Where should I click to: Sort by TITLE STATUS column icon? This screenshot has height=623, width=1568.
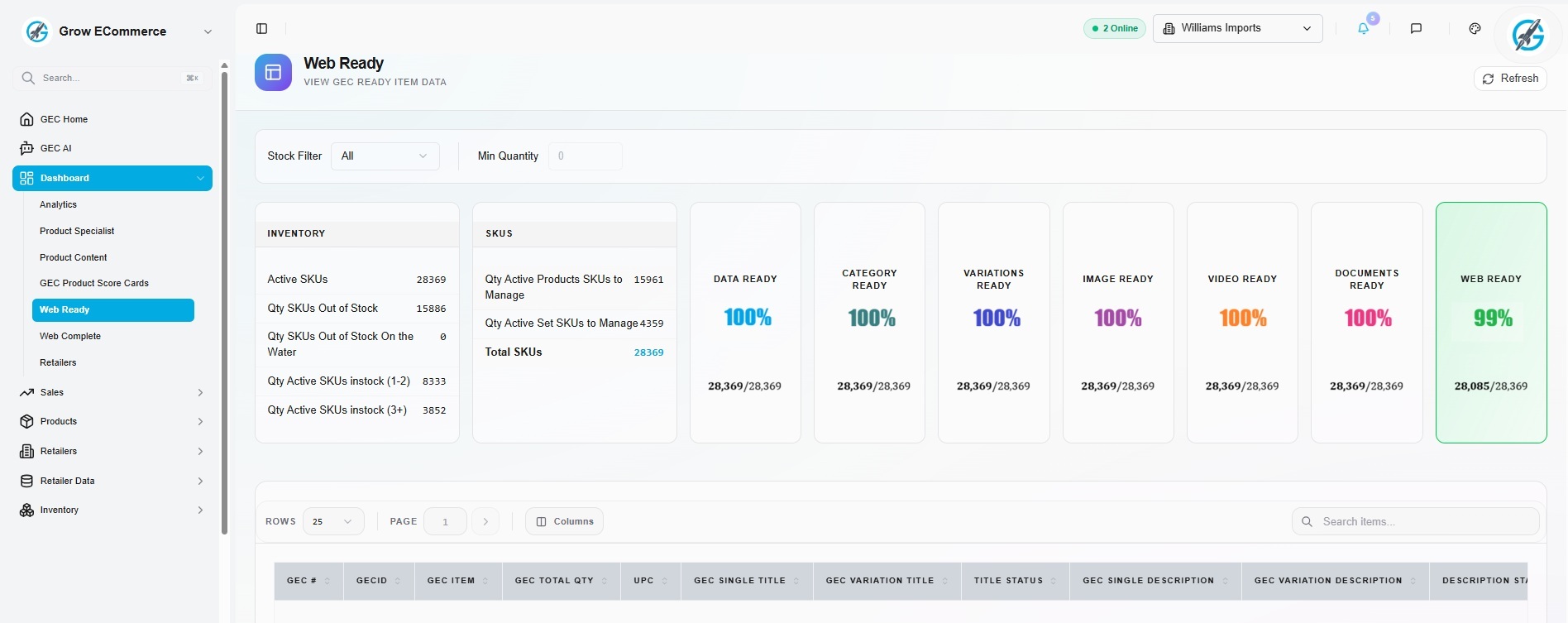coord(1054,581)
